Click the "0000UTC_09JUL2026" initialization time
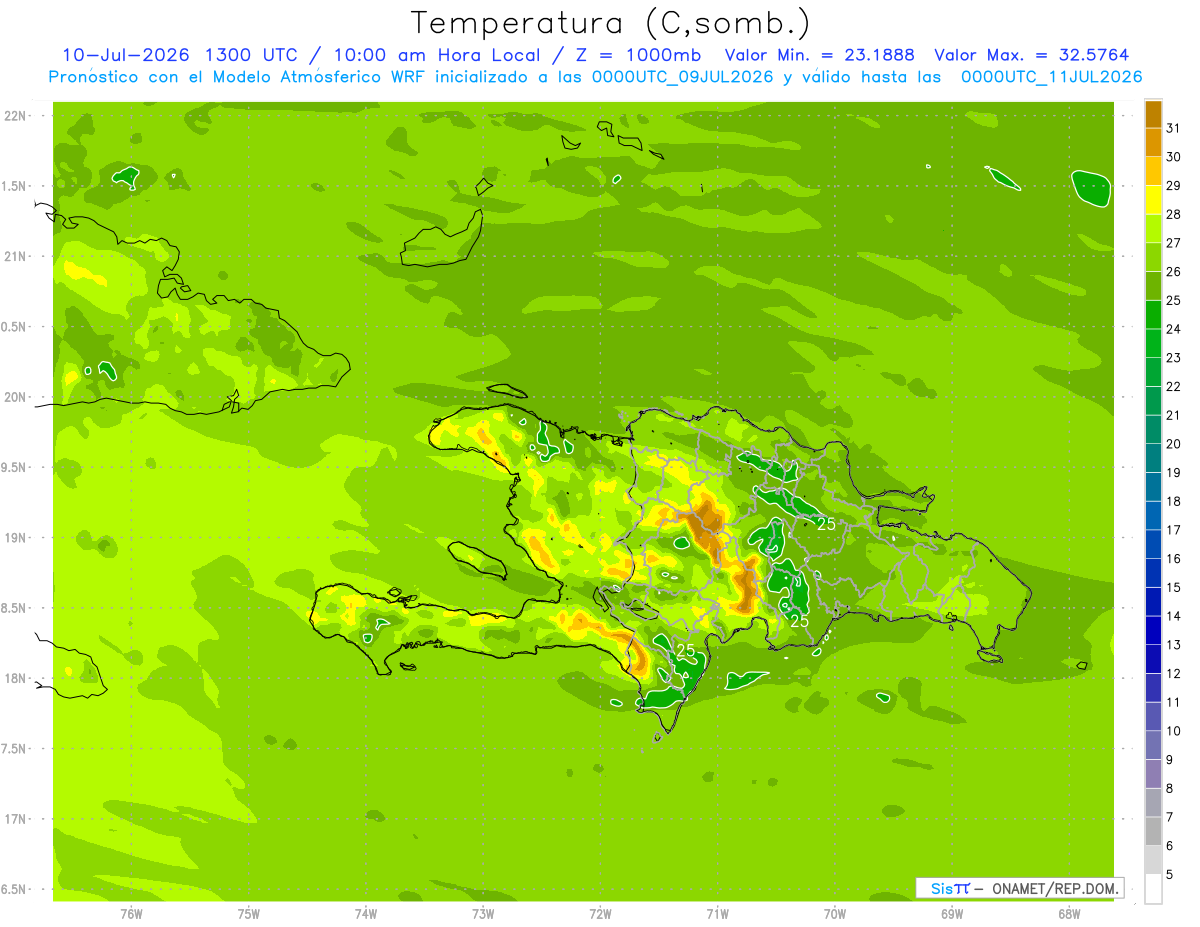This screenshot has height=927, width=1200. tap(683, 77)
